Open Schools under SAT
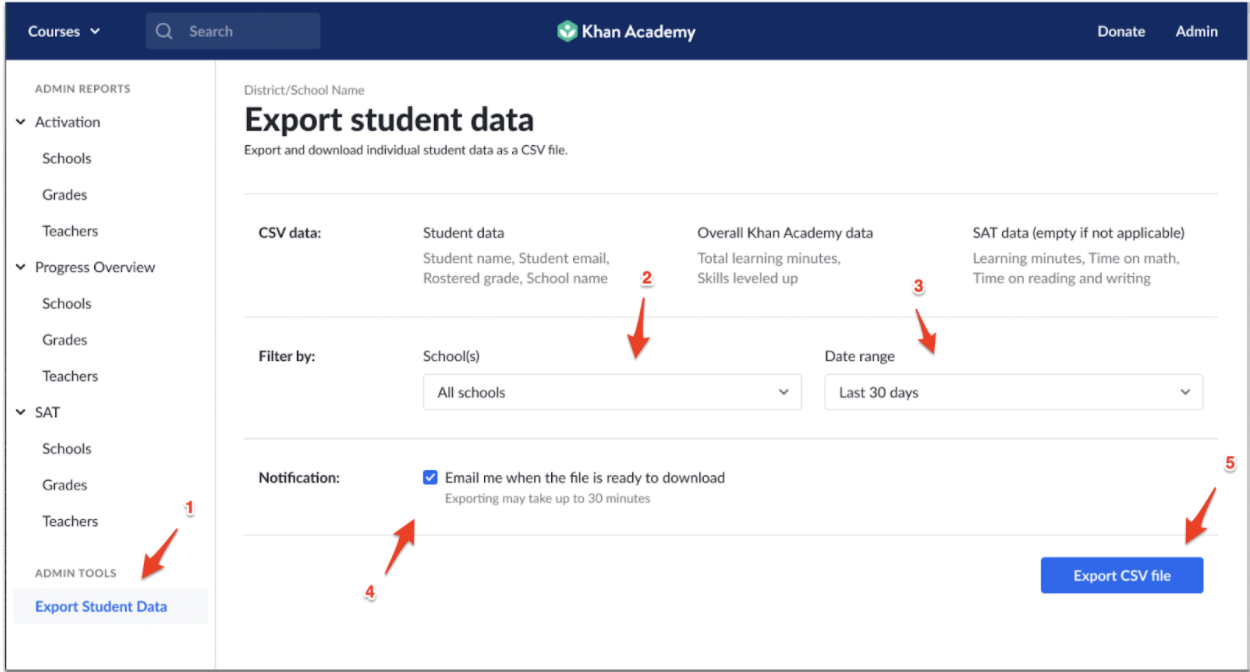Screen dimensions: 1250x672 coord(66,448)
